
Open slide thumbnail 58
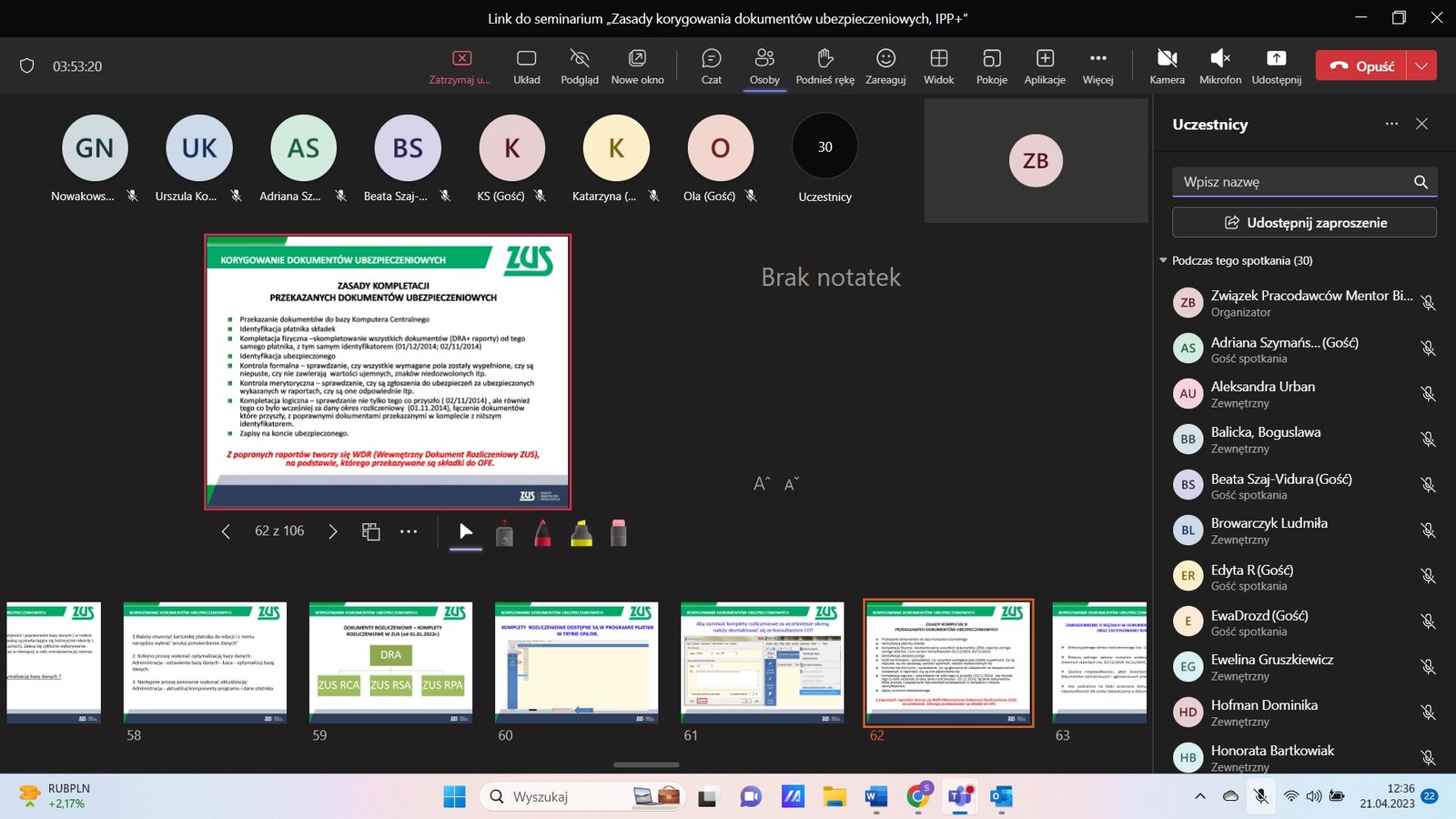[205, 662]
